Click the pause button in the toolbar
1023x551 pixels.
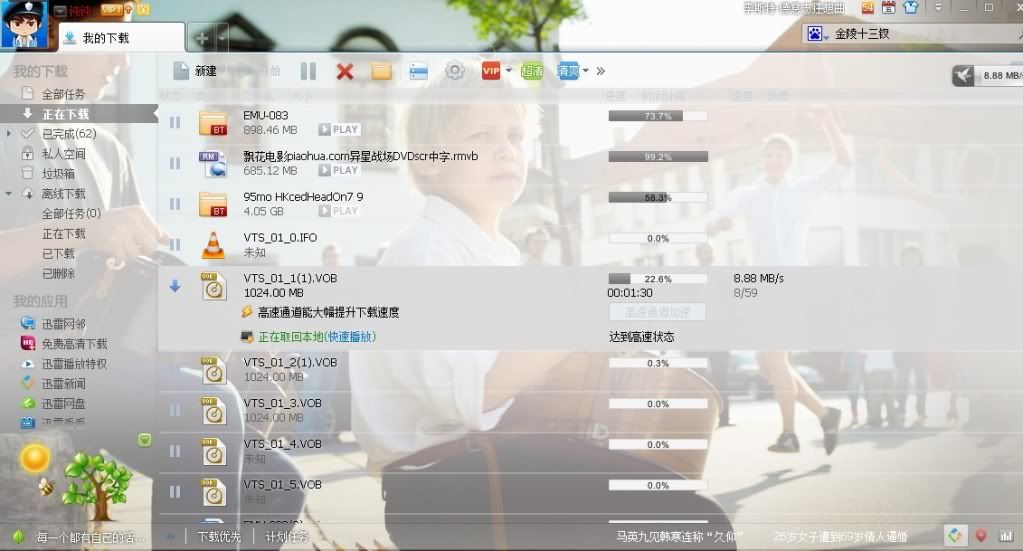(308, 71)
